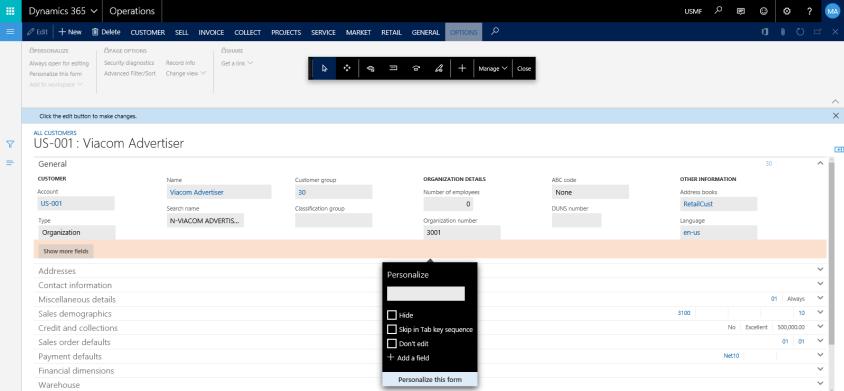Screen dimensions: 844x391
Task: Open the MA user avatar
Action: pyautogui.click(x=832, y=11)
